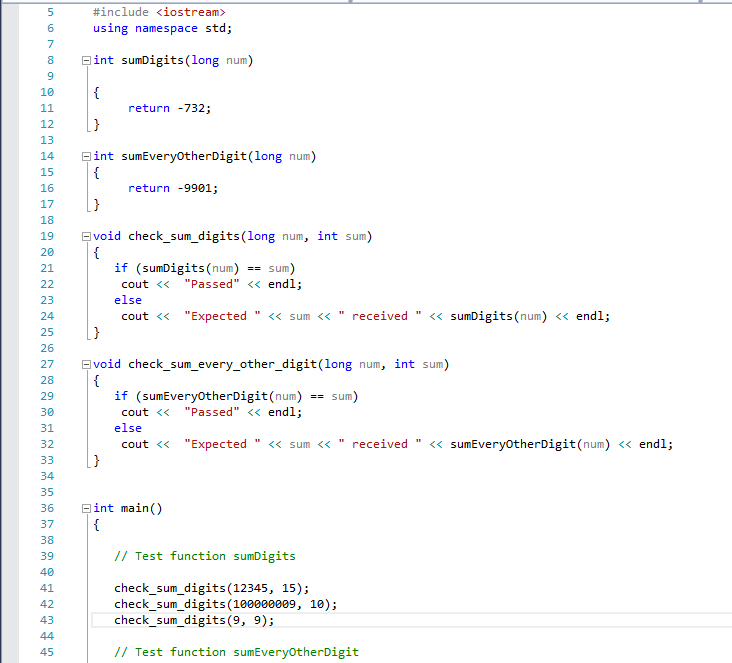This screenshot has height=663, width=732.
Task: Click the 'return -732;' statement
Action: (169, 108)
